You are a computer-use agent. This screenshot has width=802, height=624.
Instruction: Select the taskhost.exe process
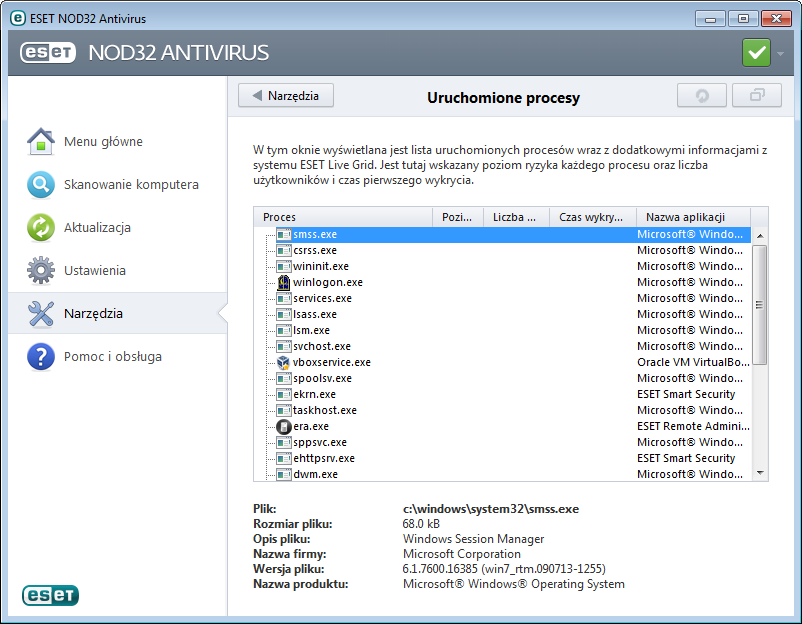click(502, 410)
